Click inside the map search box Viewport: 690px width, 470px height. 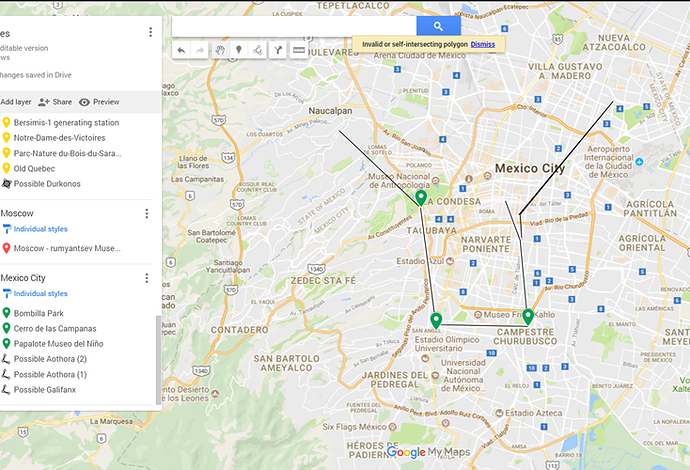(294, 26)
